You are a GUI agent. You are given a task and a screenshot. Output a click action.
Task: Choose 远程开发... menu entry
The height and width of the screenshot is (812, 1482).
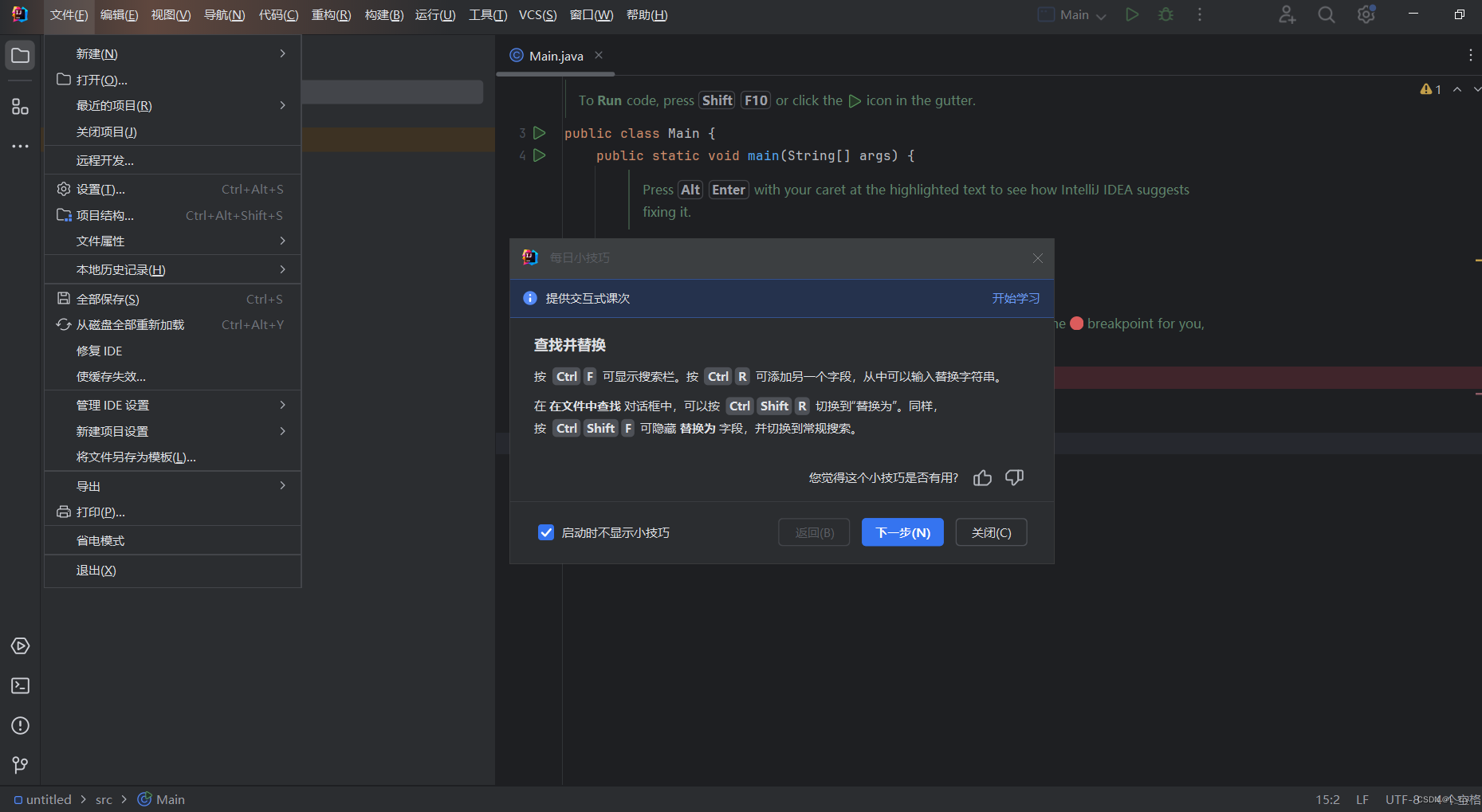coord(172,160)
